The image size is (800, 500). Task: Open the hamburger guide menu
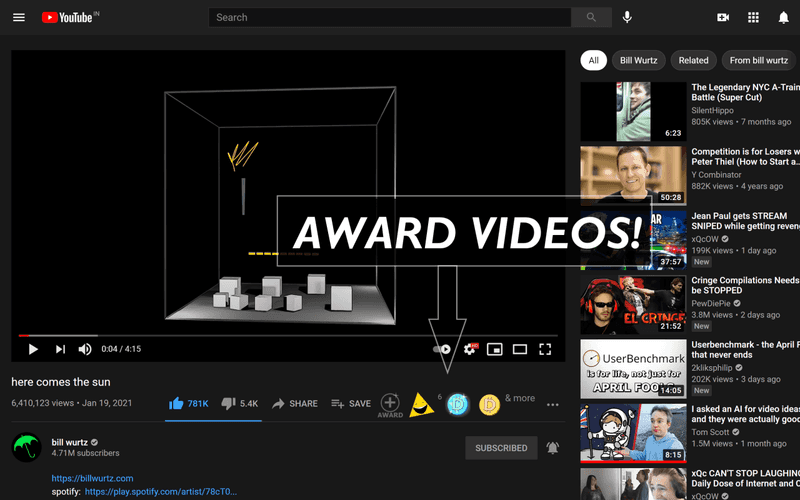(x=19, y=17)
